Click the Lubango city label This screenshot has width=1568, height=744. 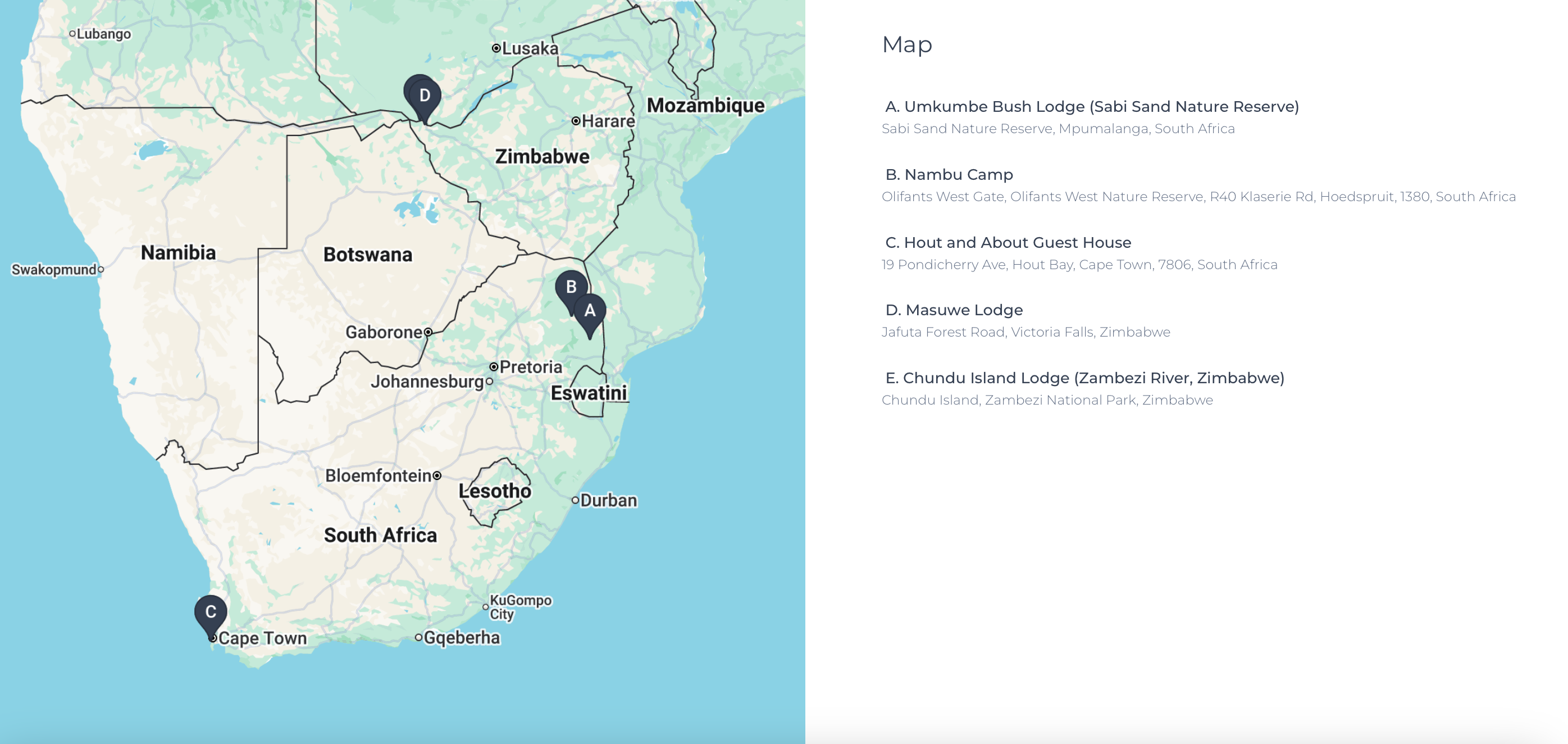[x=103, y=34]
